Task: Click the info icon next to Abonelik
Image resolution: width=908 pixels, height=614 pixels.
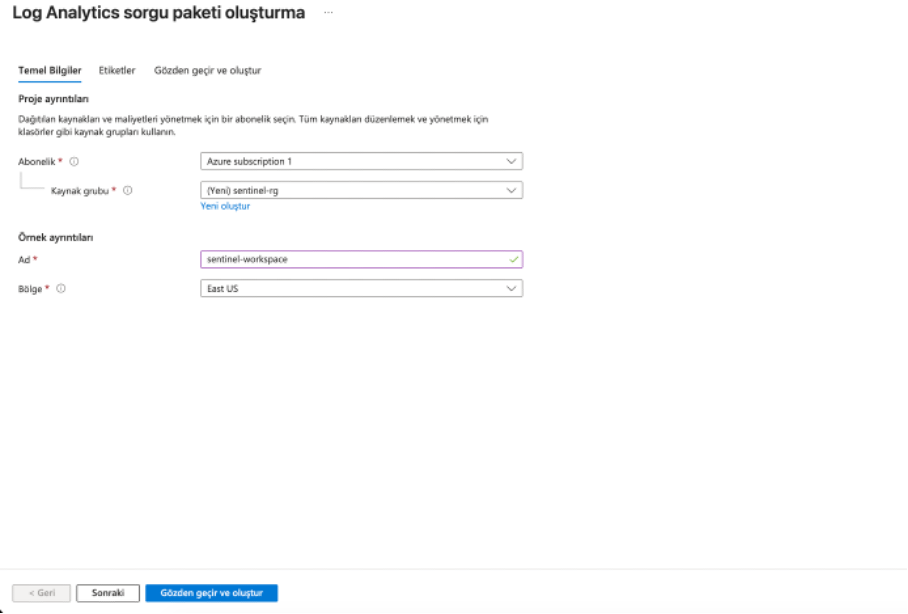Action: click(74, 161)
